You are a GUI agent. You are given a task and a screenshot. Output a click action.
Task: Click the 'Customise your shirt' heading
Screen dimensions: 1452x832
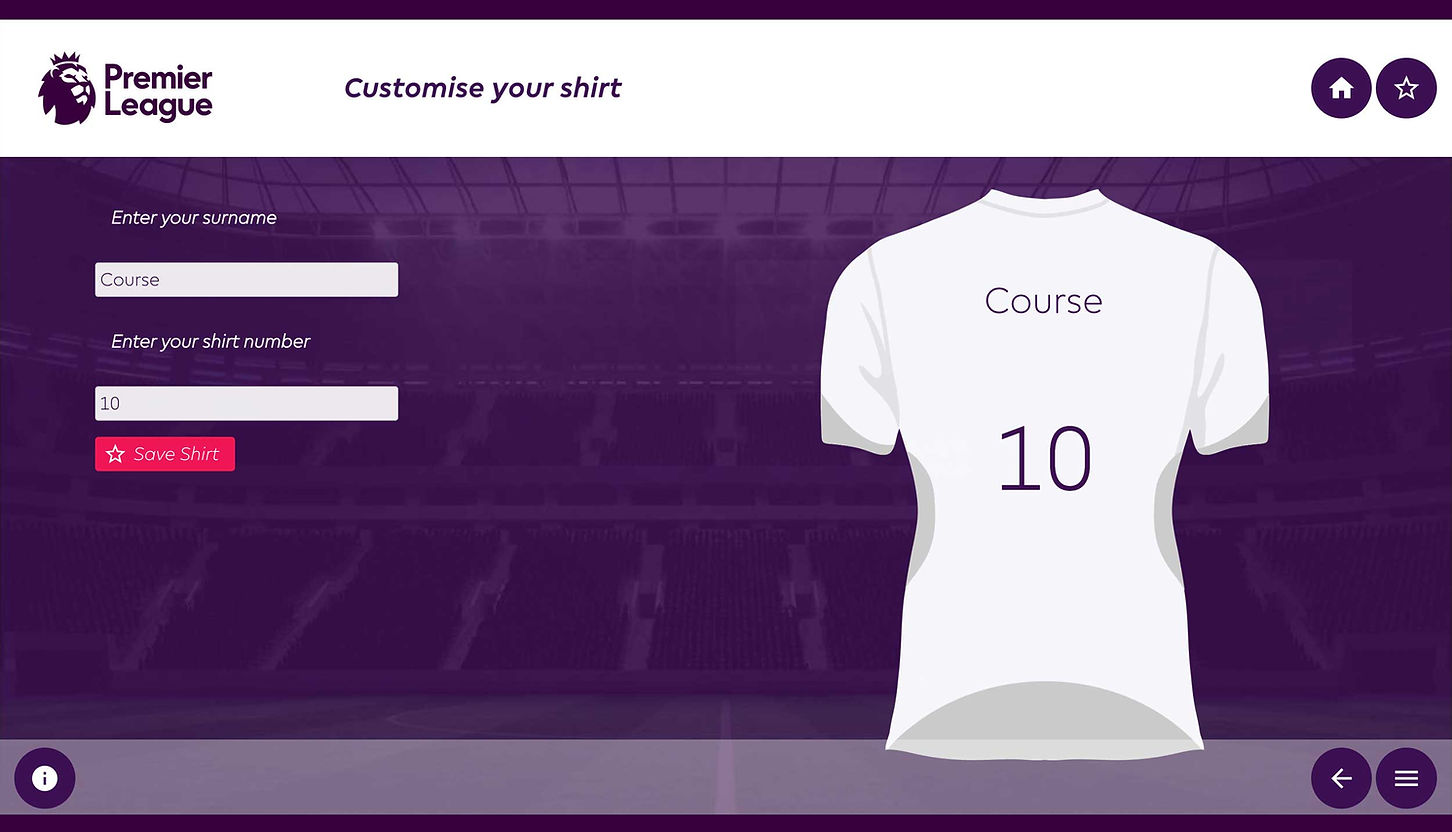tap(482, 88)
